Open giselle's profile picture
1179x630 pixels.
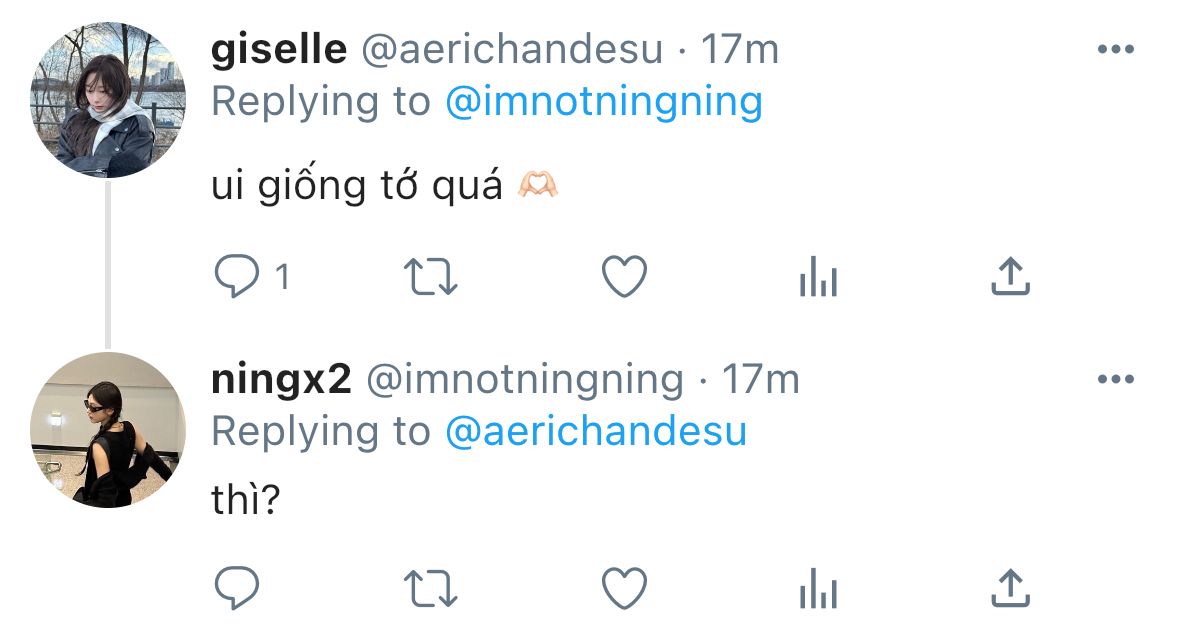tap(108, 100)
